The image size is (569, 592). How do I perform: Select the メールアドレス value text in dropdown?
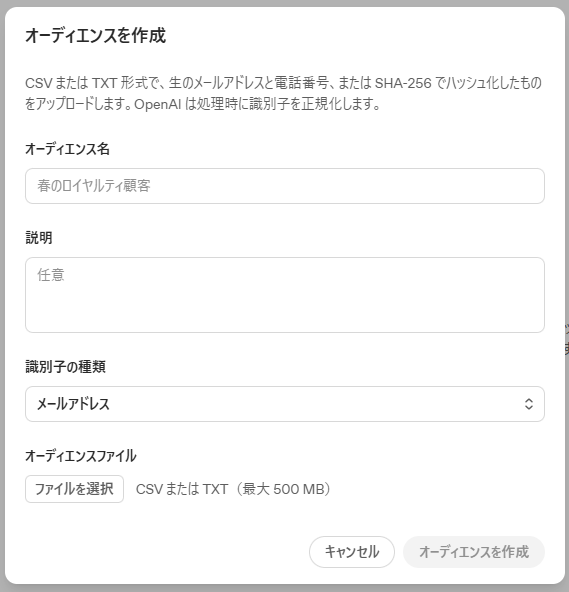coord(73,404)
